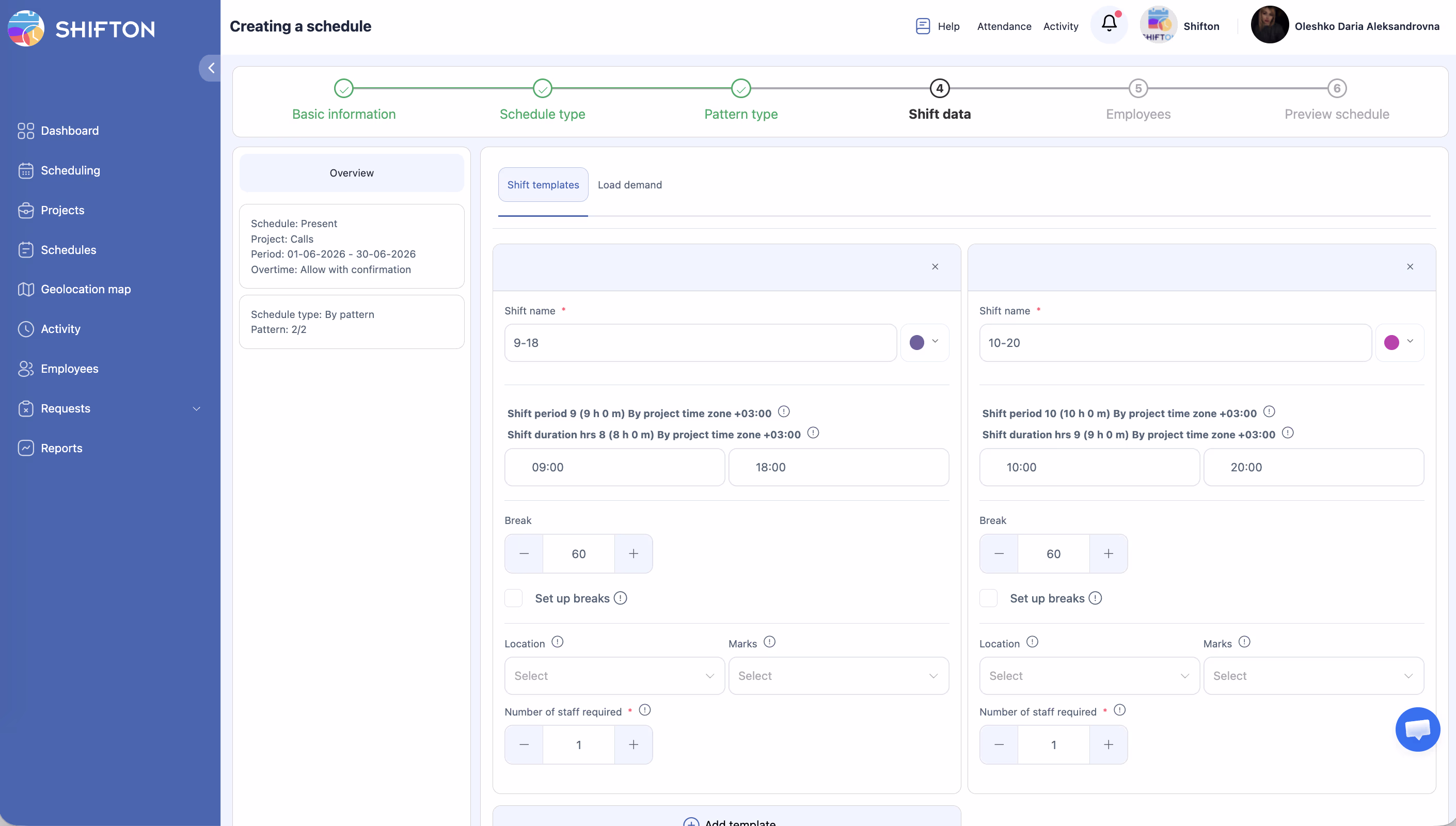Close the 10-20 shift template card
The width and height of the screenshot is (1456, 826).
[1410, 266]
